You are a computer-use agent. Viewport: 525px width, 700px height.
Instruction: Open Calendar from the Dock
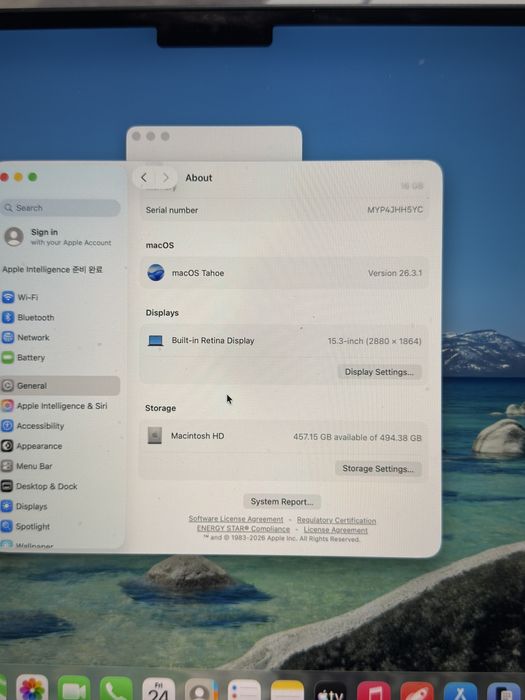[x=158, y=689]
